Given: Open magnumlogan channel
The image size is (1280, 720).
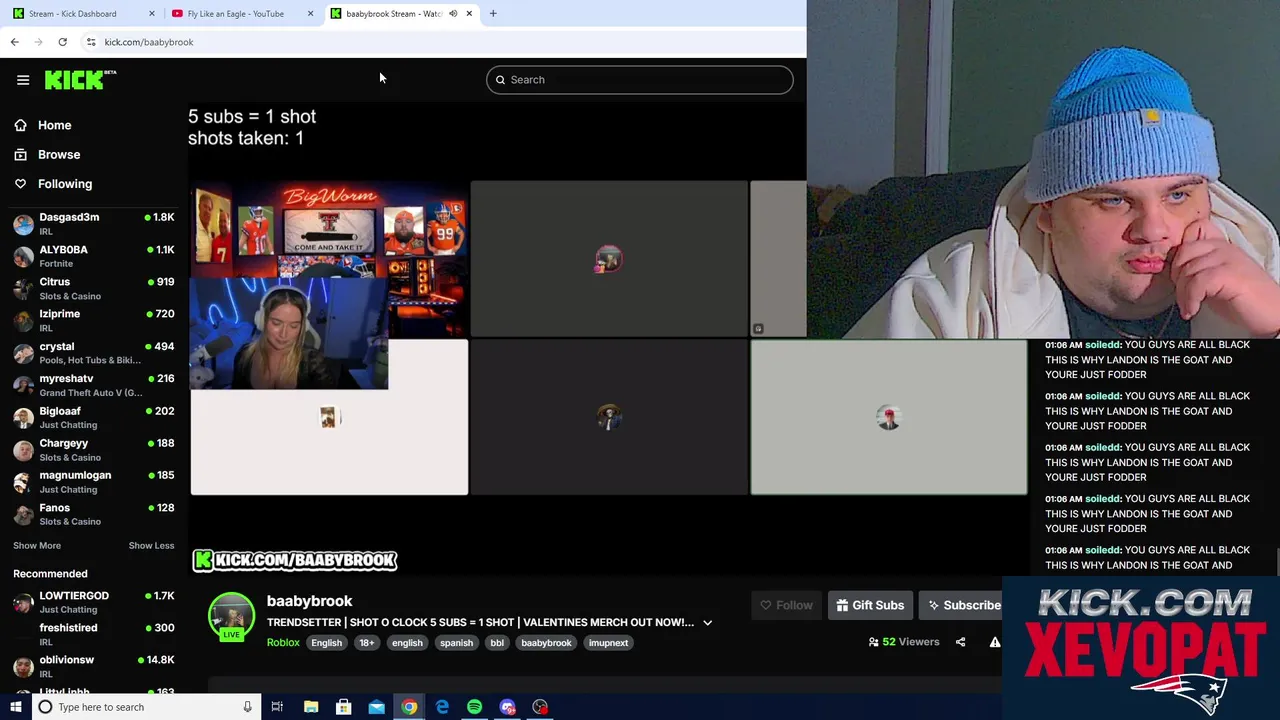Looking at the screenshot, I should coord(93,482).
